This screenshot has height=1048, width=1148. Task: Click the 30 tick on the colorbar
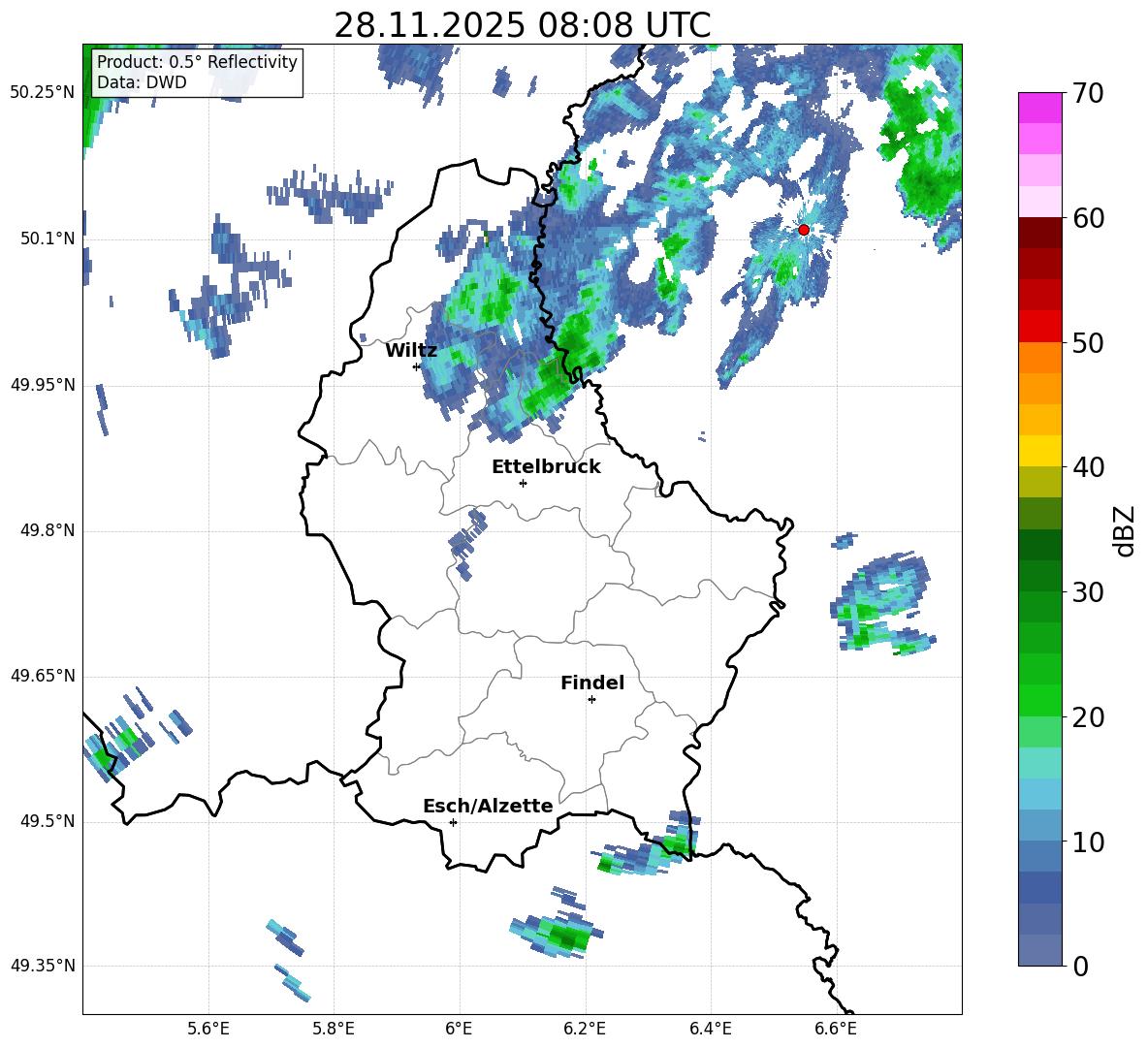tap(1088, 592)
